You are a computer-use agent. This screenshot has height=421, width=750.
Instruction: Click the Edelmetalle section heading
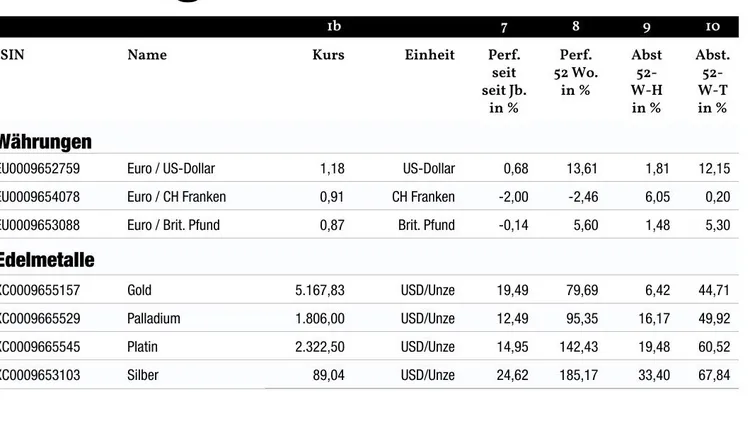coord(47,260)
